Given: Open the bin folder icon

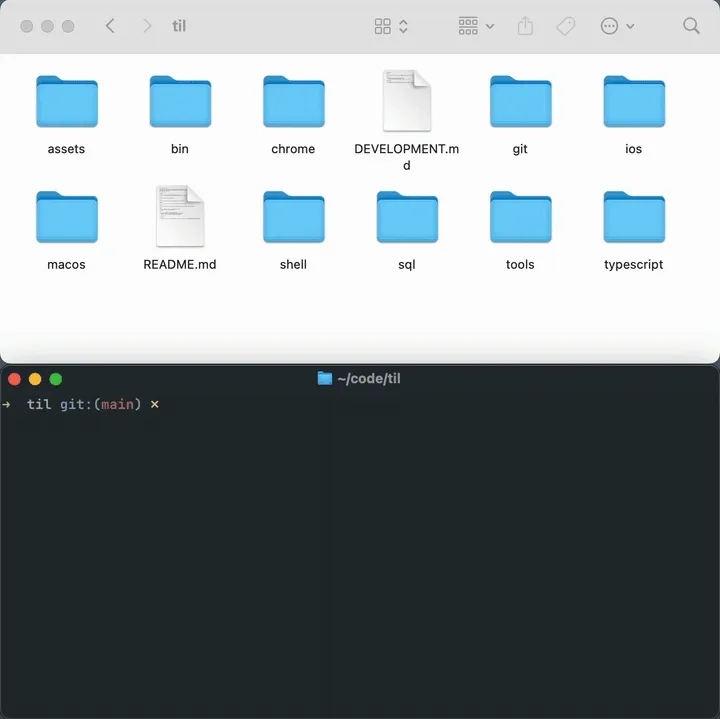Looking at the screenshot, I should 180,101.
